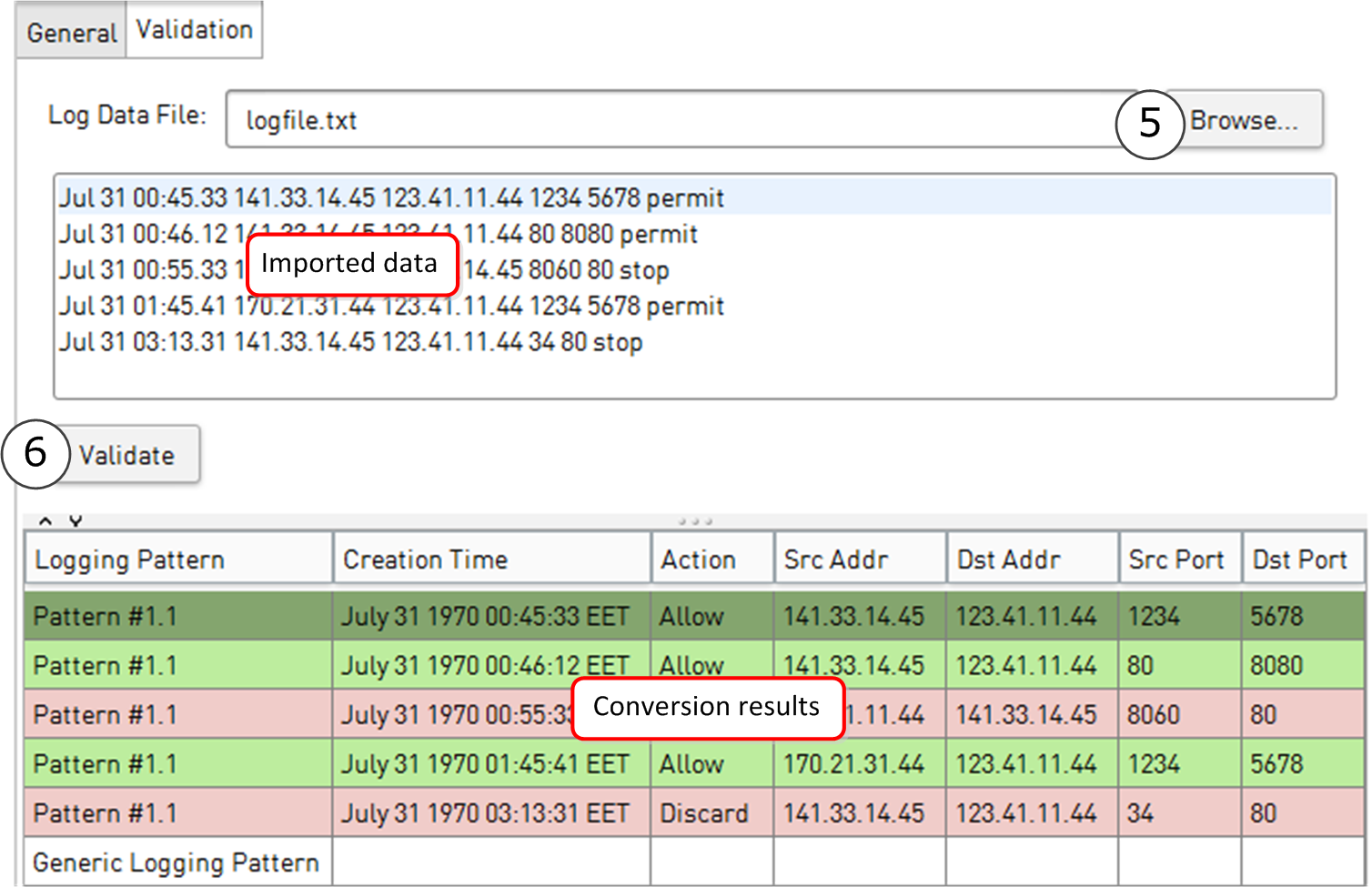Click the Dst Port column header

pyautogui.click(x=1301, y=559)
